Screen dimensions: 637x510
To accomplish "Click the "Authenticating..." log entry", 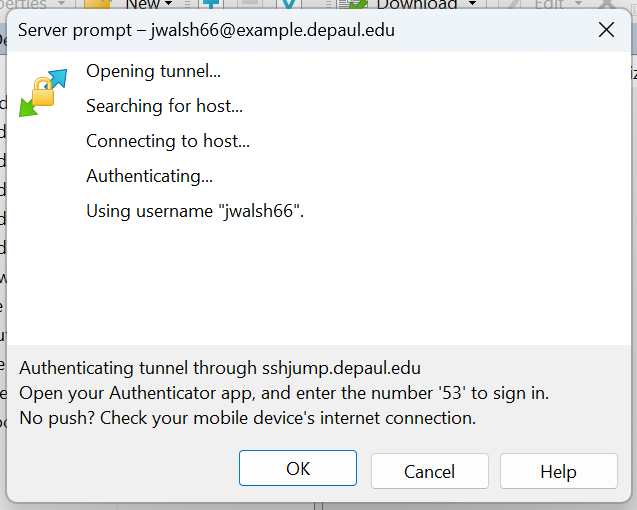I will [x=149, y=176].
